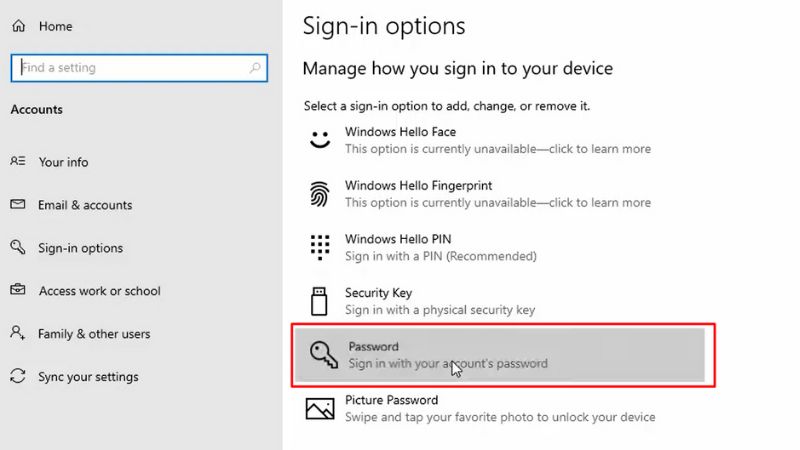The image size is (800, 450).
Task: Click the Sign-in options key icon in sidebar
Action: point(17,247)
